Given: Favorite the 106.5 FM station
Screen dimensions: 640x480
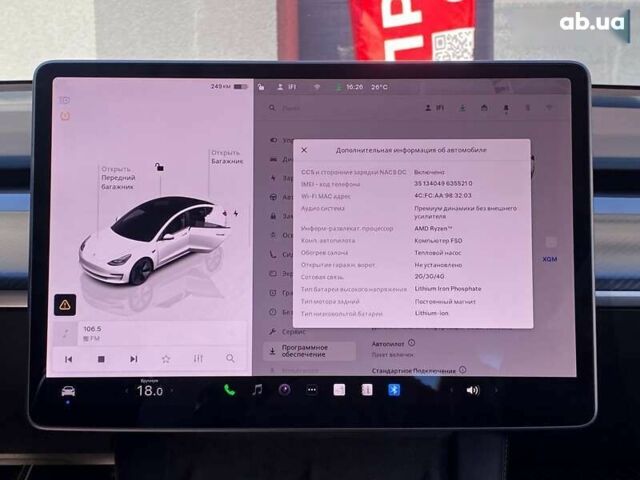Looking at the screenshot, I should [x=166, y=358].
